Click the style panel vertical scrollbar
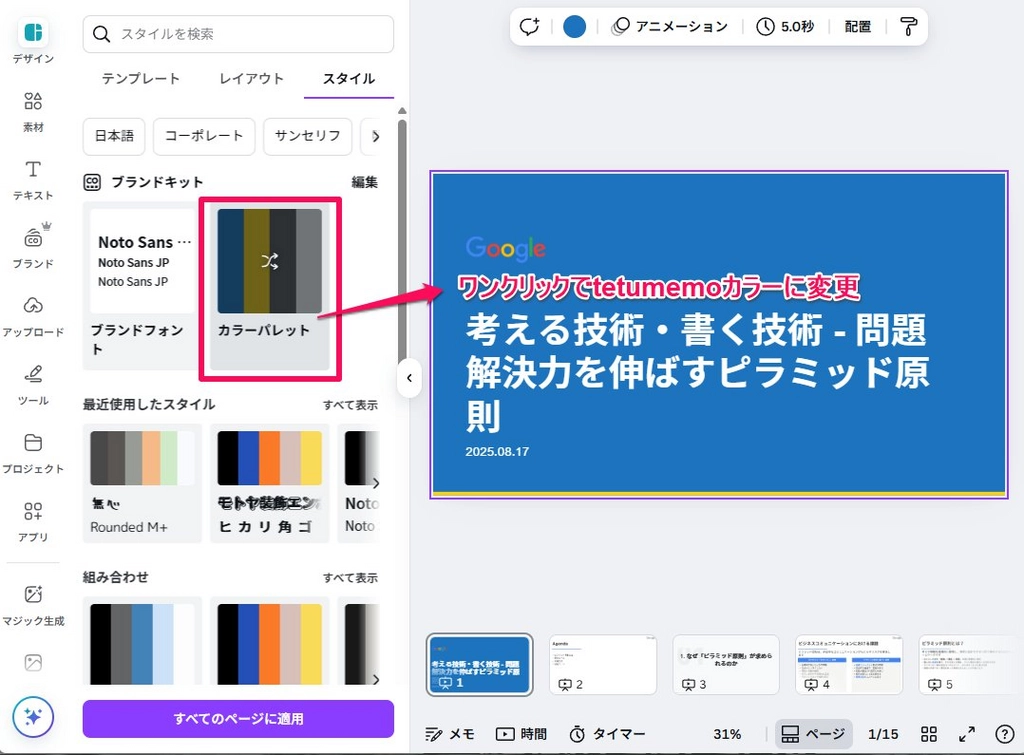This screenshot has width=1024, height=755. [x=402, y=242]
